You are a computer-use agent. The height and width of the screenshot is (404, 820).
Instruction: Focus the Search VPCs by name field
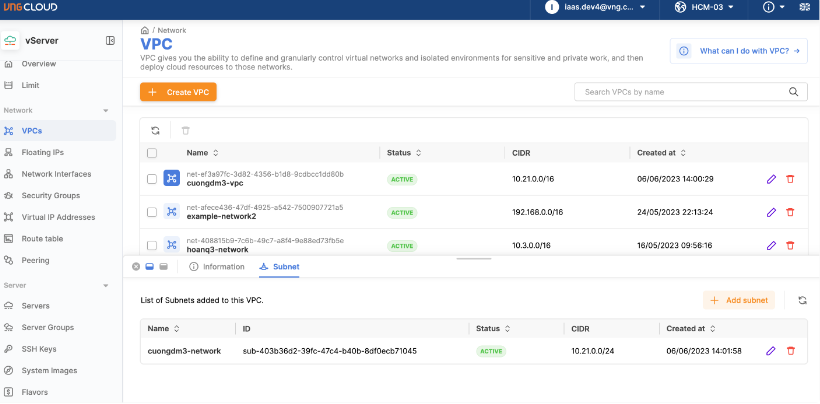[680, 92]
